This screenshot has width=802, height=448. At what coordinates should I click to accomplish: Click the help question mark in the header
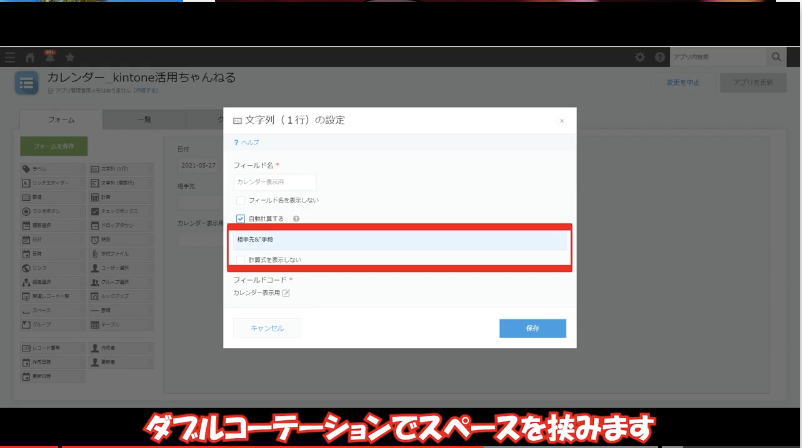coord(658,57)
